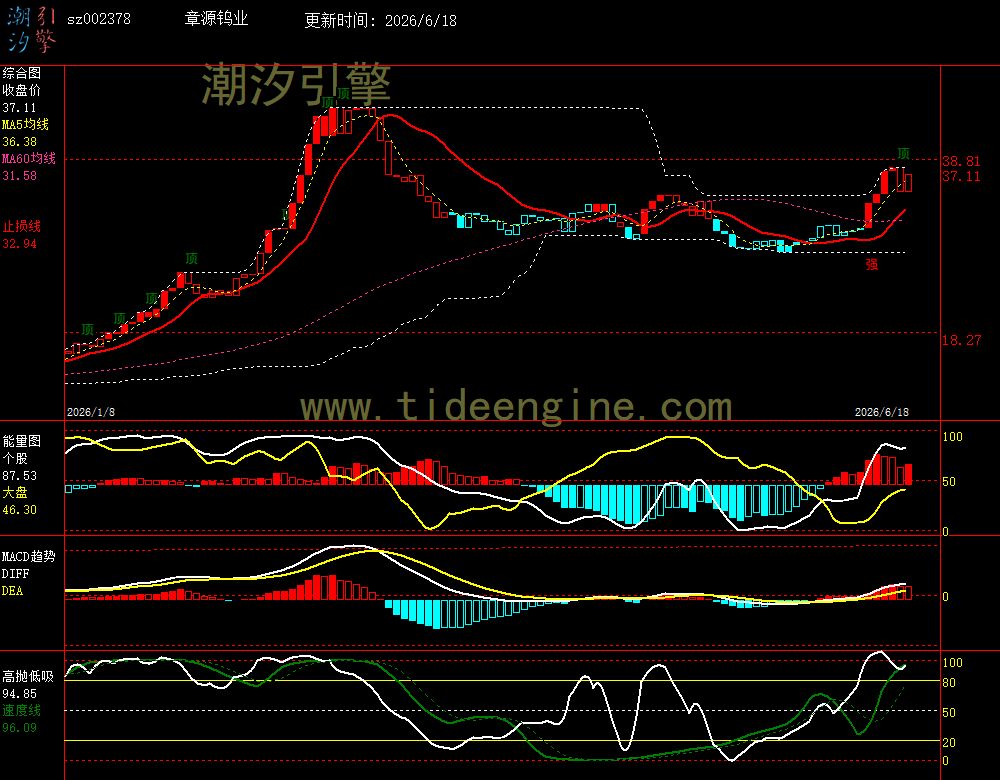Image resolution: width=1000 pixels, height=780 pixels.
Task: Click the yellow 大盘 legend label
Action: pos(15,492)
